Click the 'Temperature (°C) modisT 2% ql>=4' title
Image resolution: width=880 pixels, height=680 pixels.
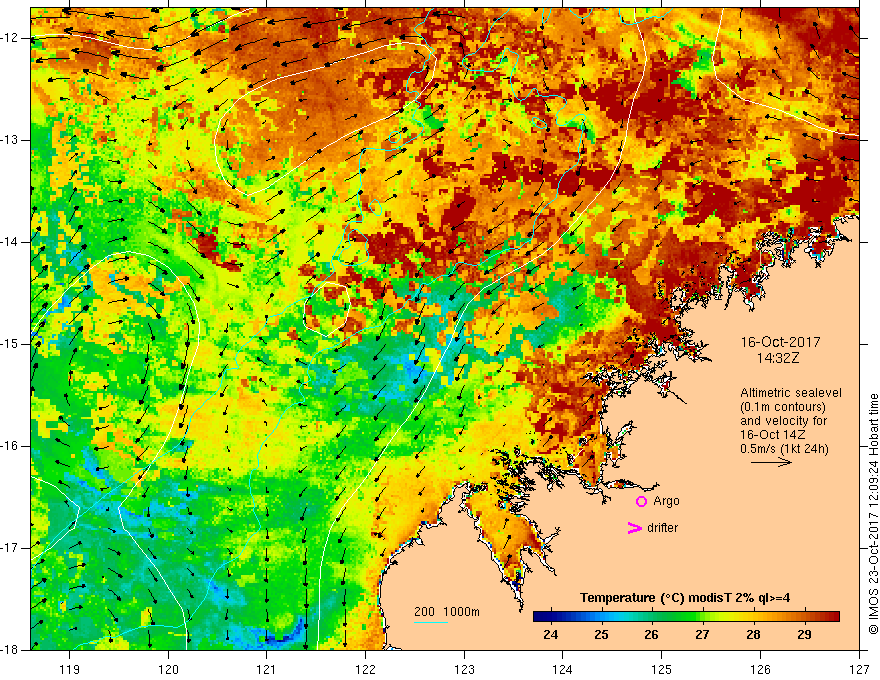[685, 598]
